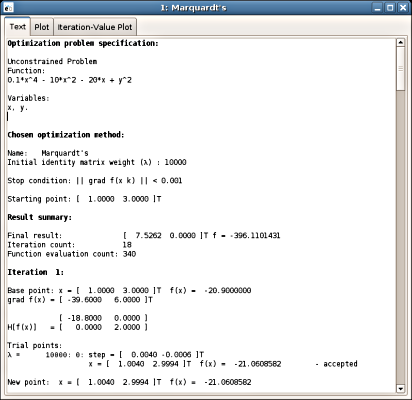Viewport: 412px width, 400px height.
Task: Click the 'Result summary:' heading
Action: click(39, 217)
